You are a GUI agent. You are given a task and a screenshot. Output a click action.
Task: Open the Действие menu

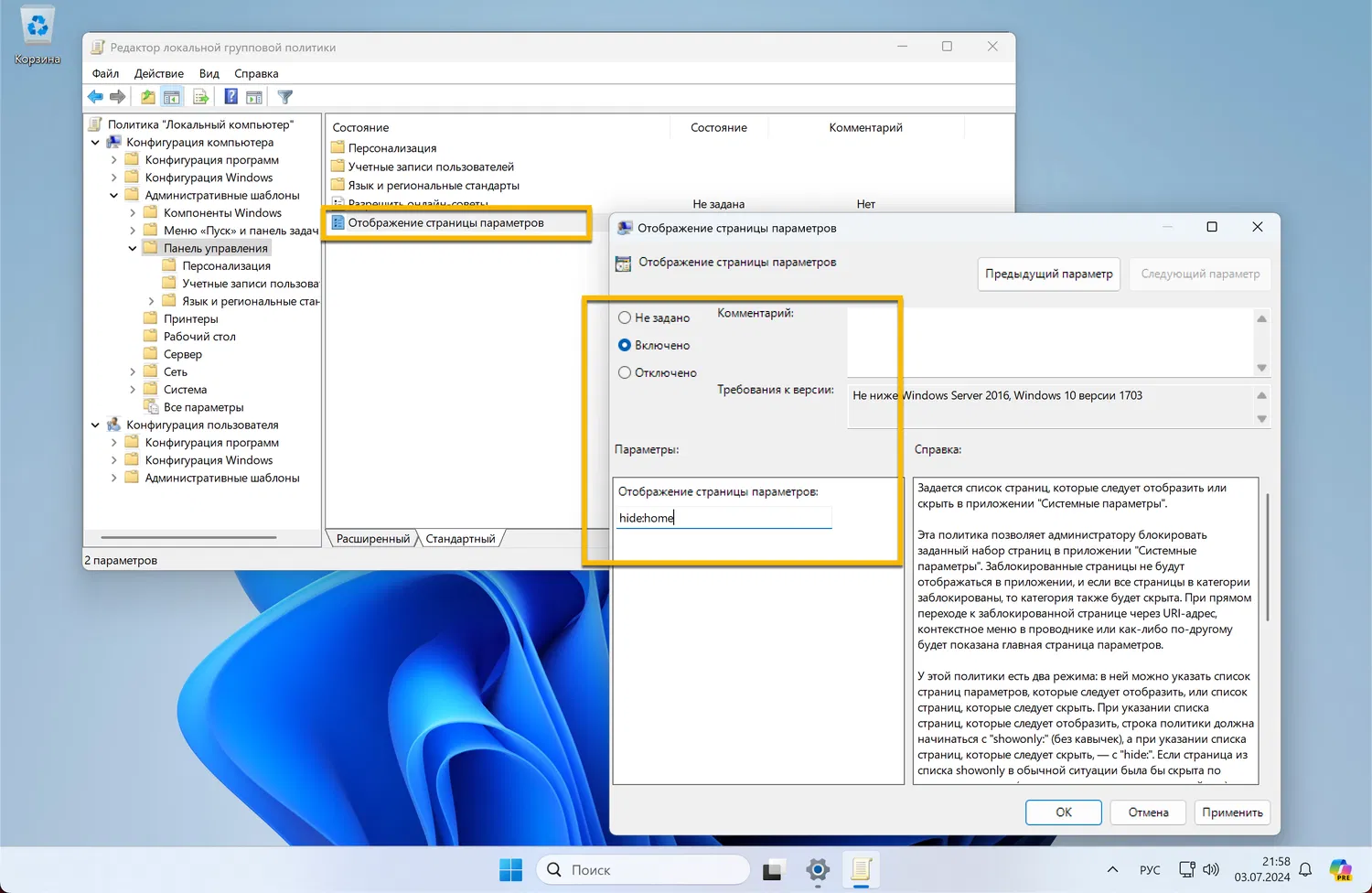(x=159, y=73)
